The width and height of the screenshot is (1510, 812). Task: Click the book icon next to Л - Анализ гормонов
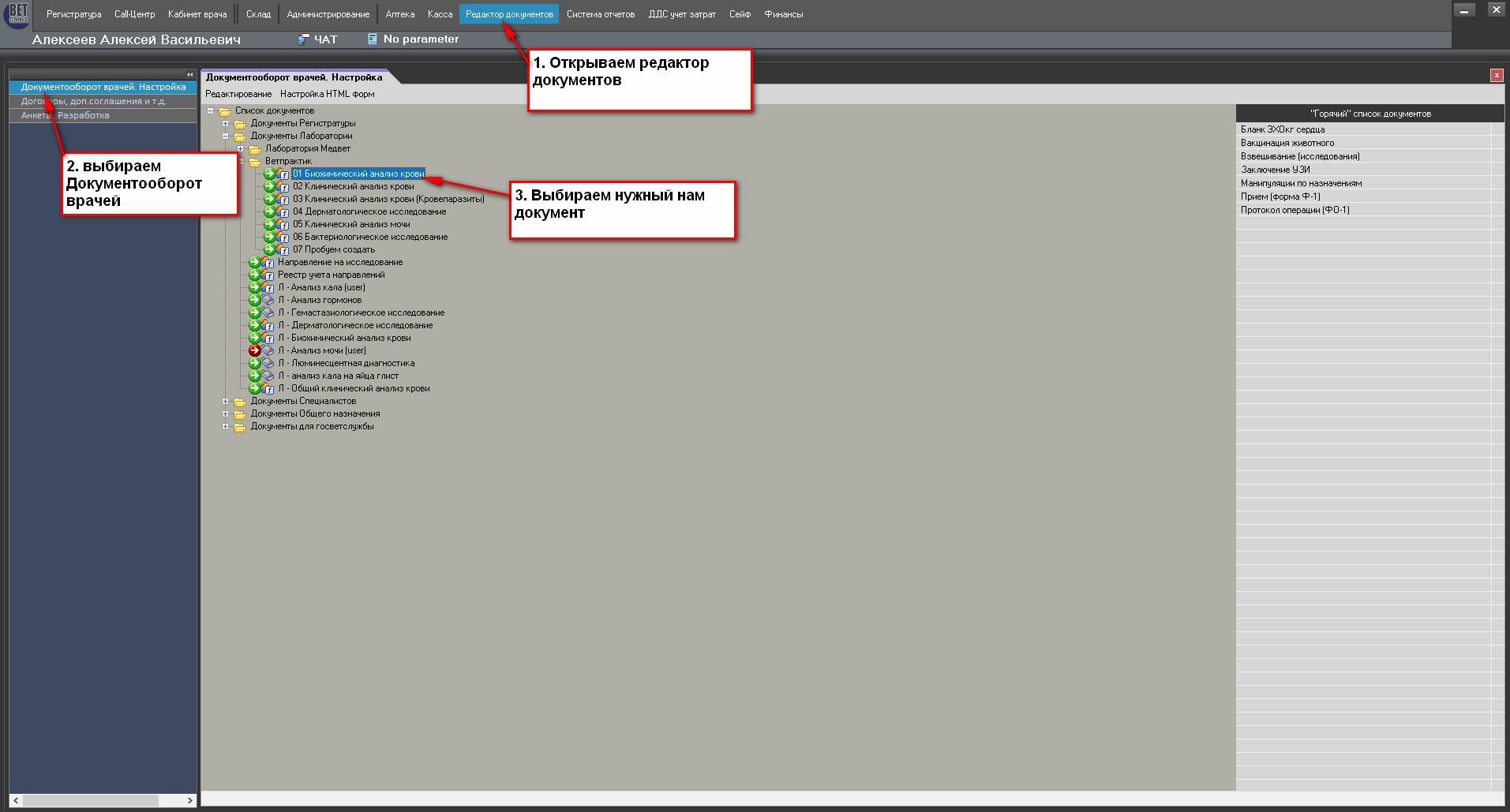click(x=268, y=300)
